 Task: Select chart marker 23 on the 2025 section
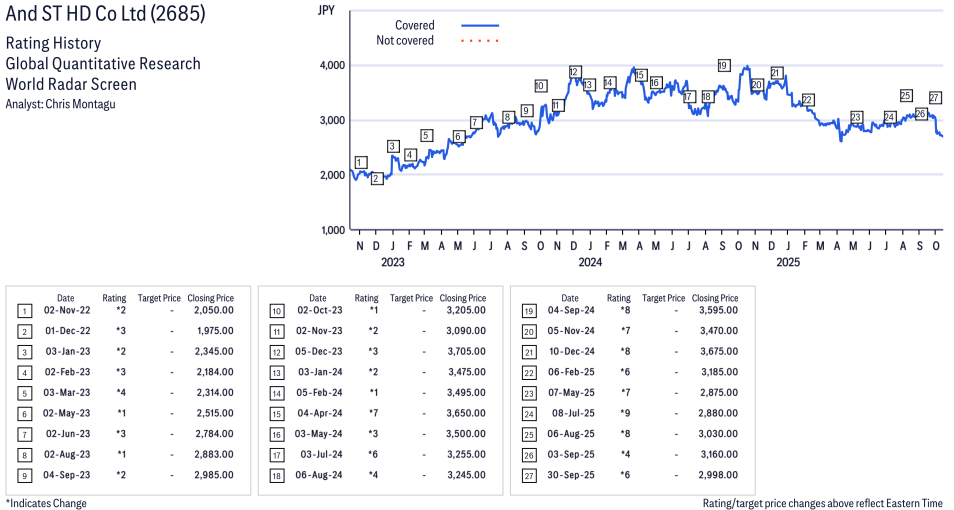point(856,118)
